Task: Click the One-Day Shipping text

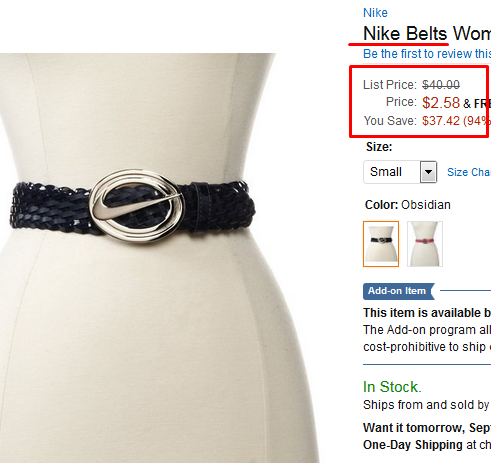Action: [413, 445]
